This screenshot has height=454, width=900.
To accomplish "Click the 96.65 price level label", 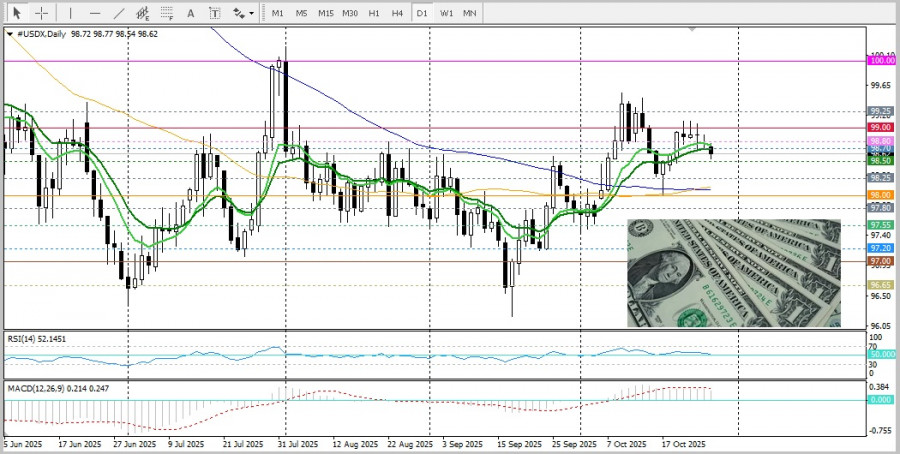I will (880, 285).
